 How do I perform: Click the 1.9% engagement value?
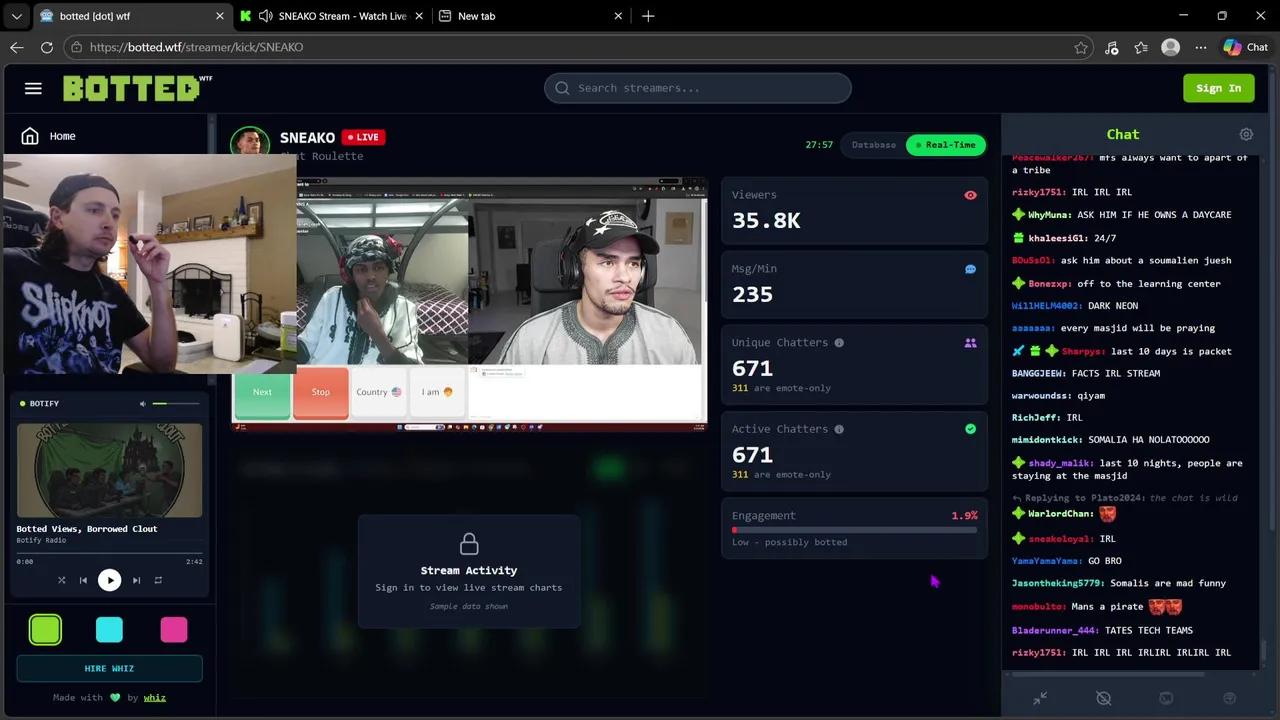[x=964, y=516]
